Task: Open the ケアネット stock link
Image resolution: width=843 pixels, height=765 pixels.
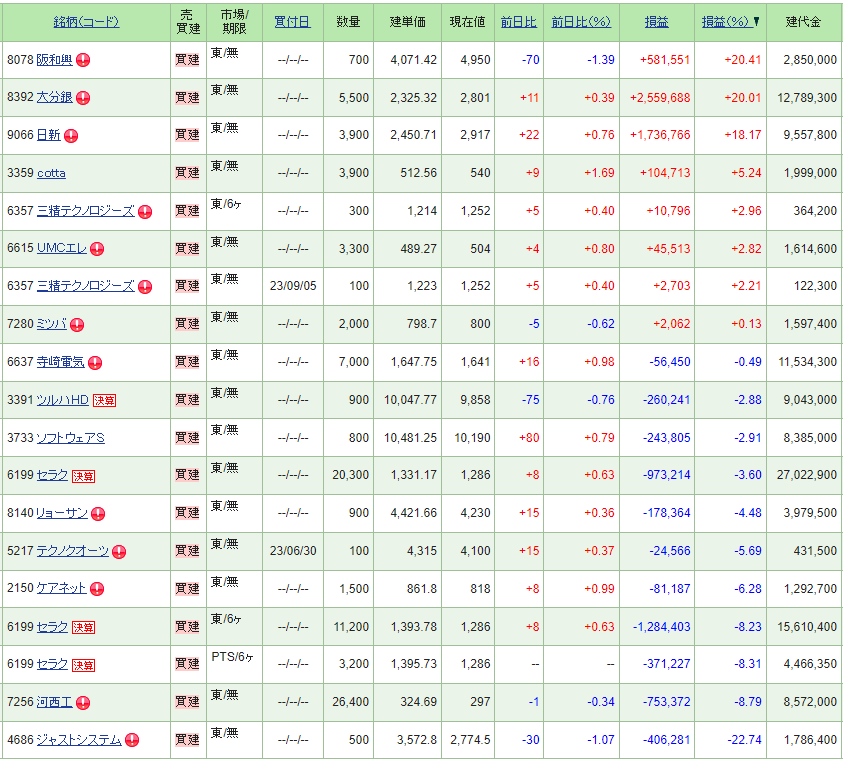Action: [x=61, y=588]
